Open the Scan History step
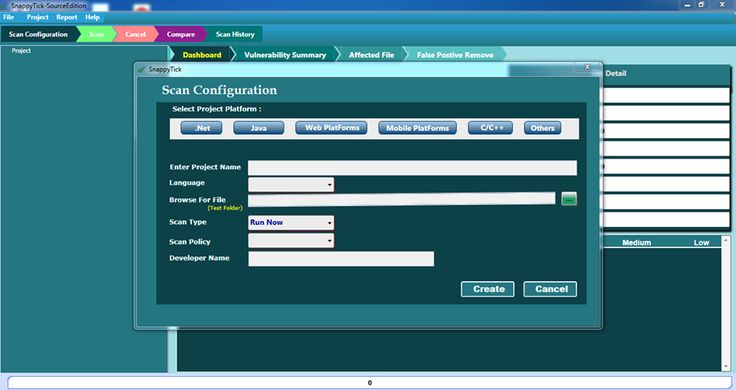This screenshot has height=390, width=736. point(235,34)
